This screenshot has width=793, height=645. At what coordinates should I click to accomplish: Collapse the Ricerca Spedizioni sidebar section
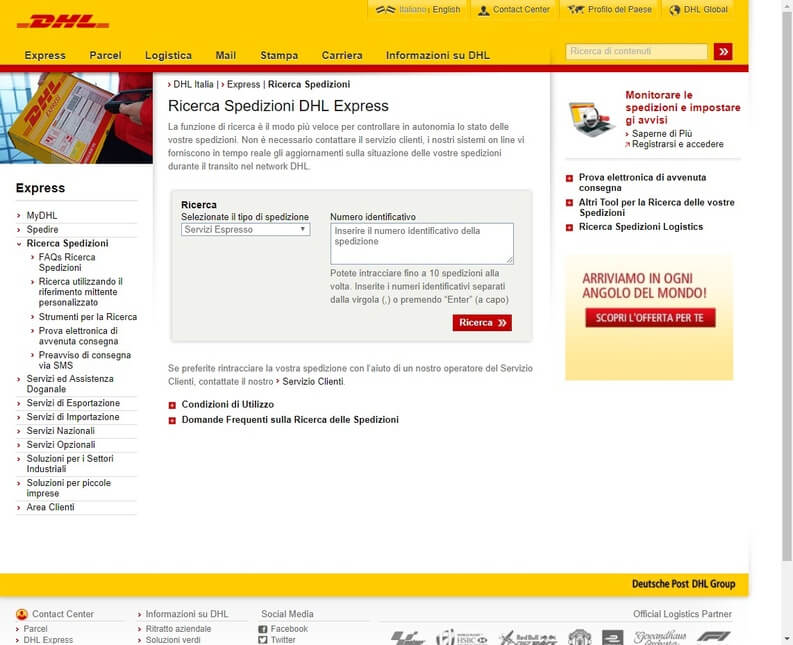[19, 244]
